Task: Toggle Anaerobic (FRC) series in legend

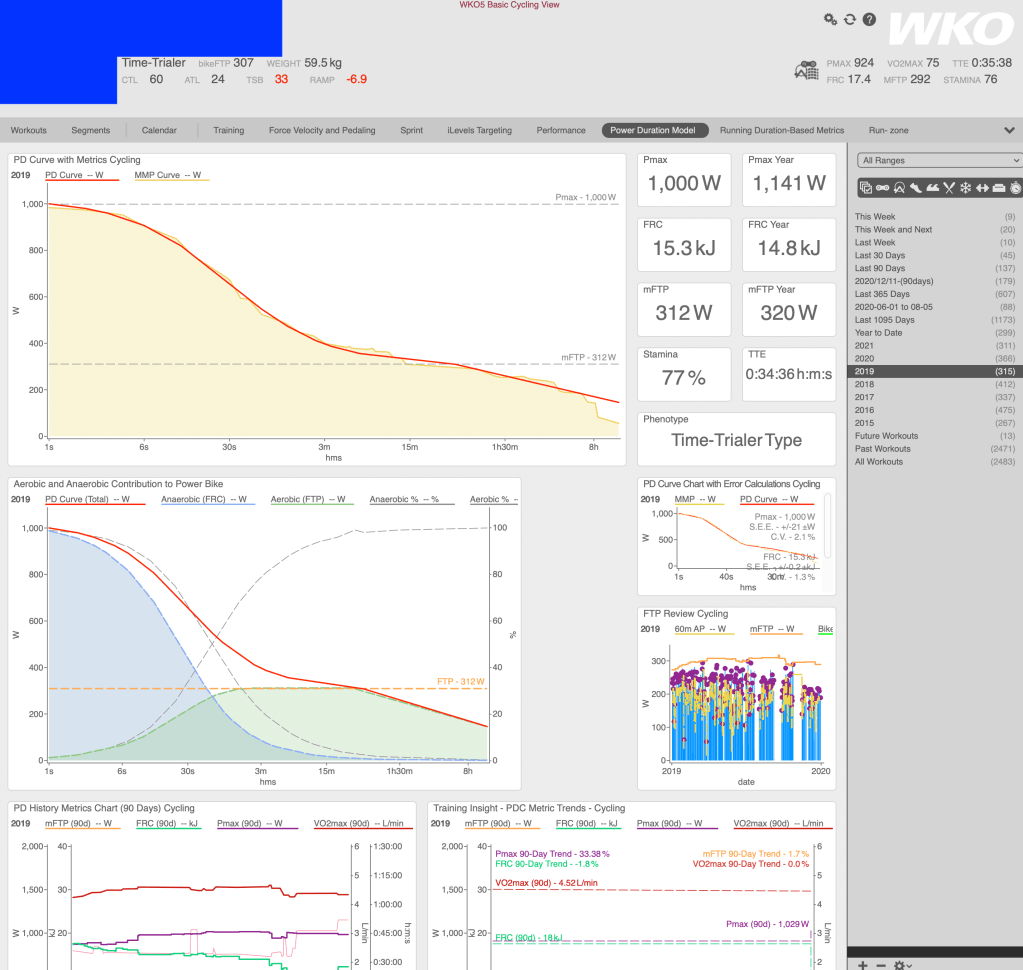Action: [205, 499]
